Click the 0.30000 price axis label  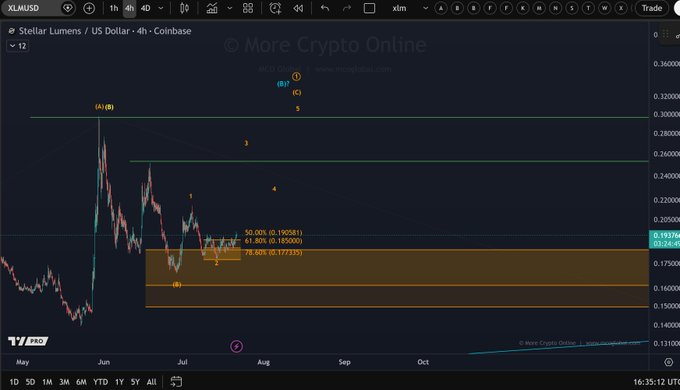click(x=666, y=114)
